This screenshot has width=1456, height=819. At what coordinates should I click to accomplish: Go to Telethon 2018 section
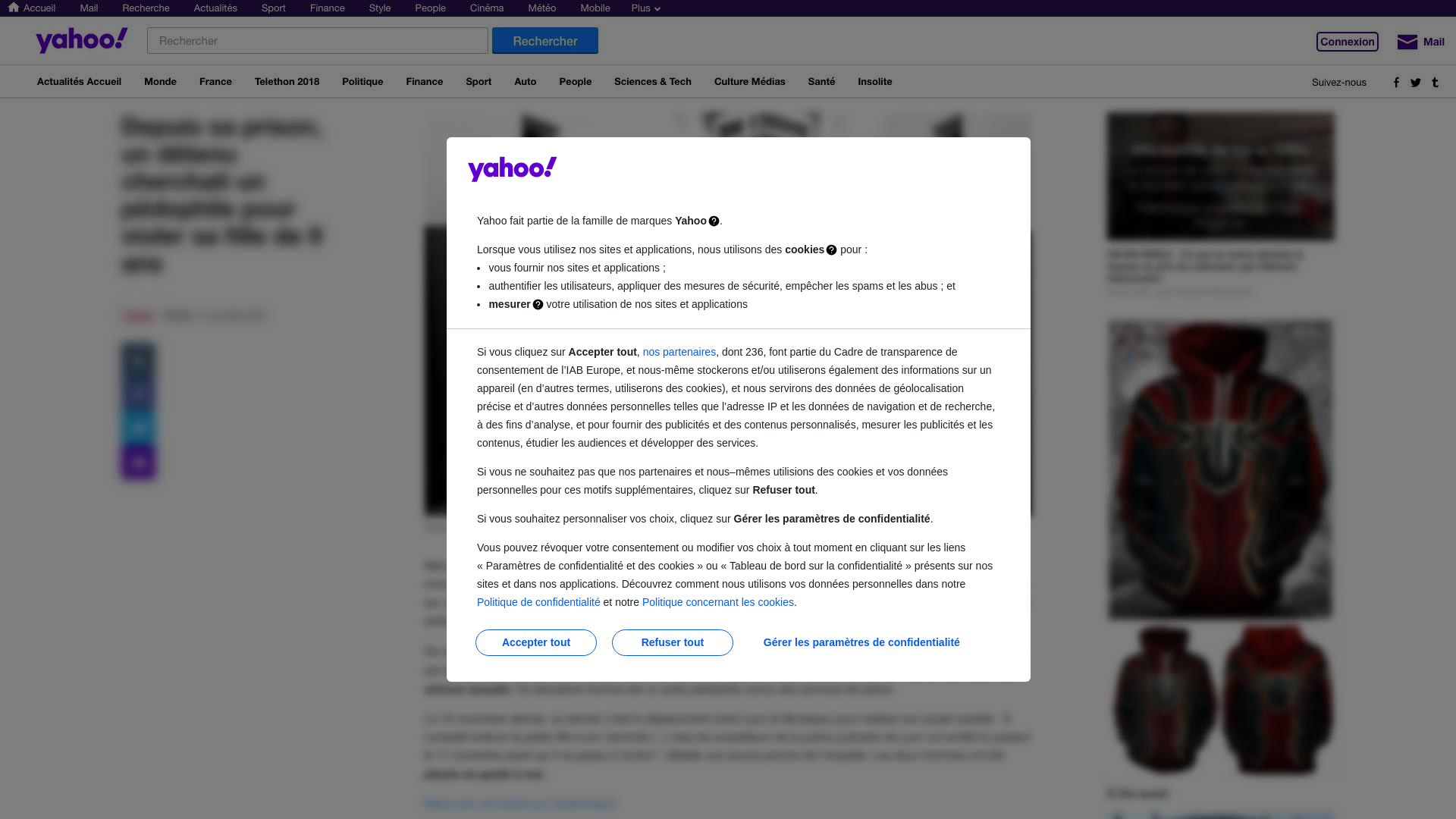[x=287, y=82]
